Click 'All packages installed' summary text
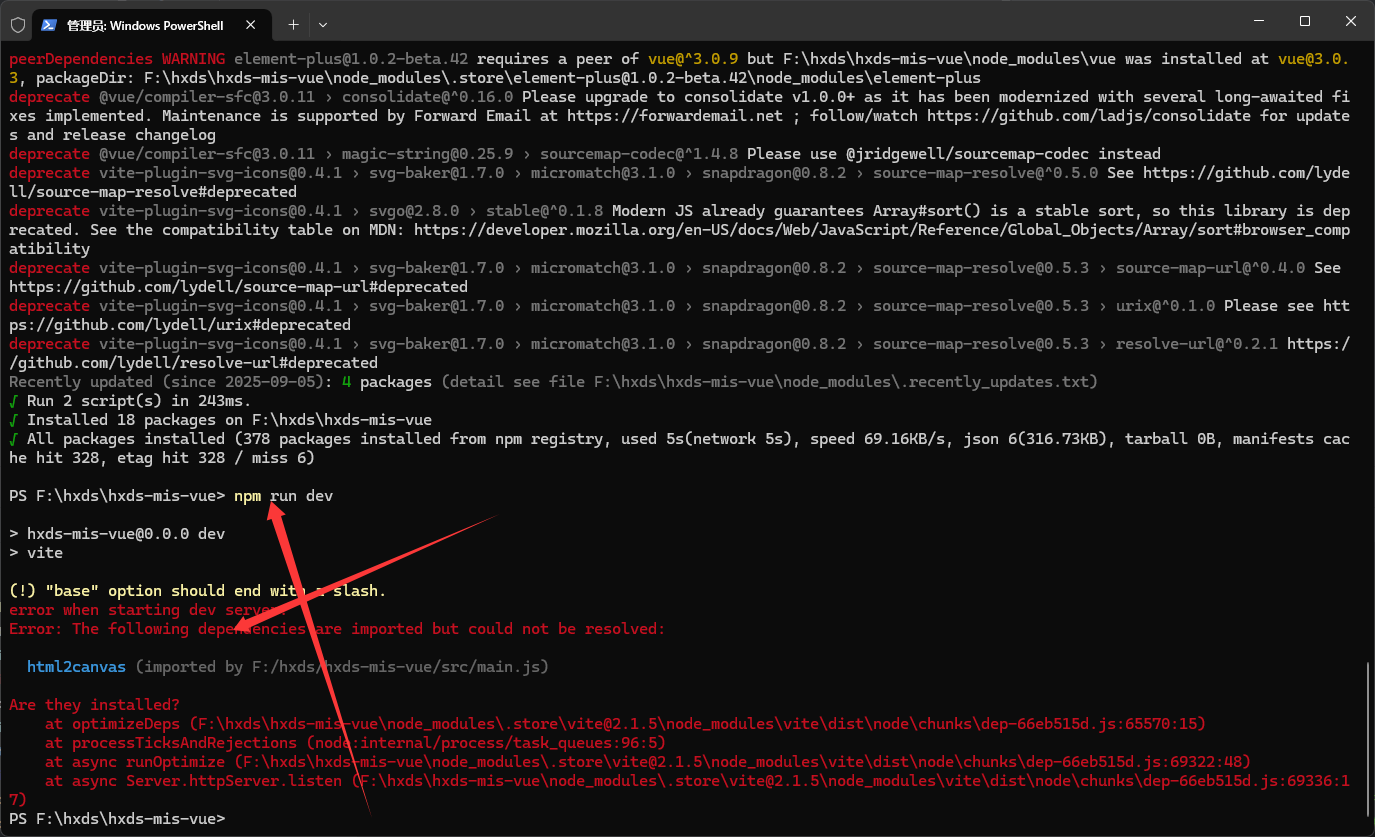Viewport: 1375px width, 837px height. (126, 439)
